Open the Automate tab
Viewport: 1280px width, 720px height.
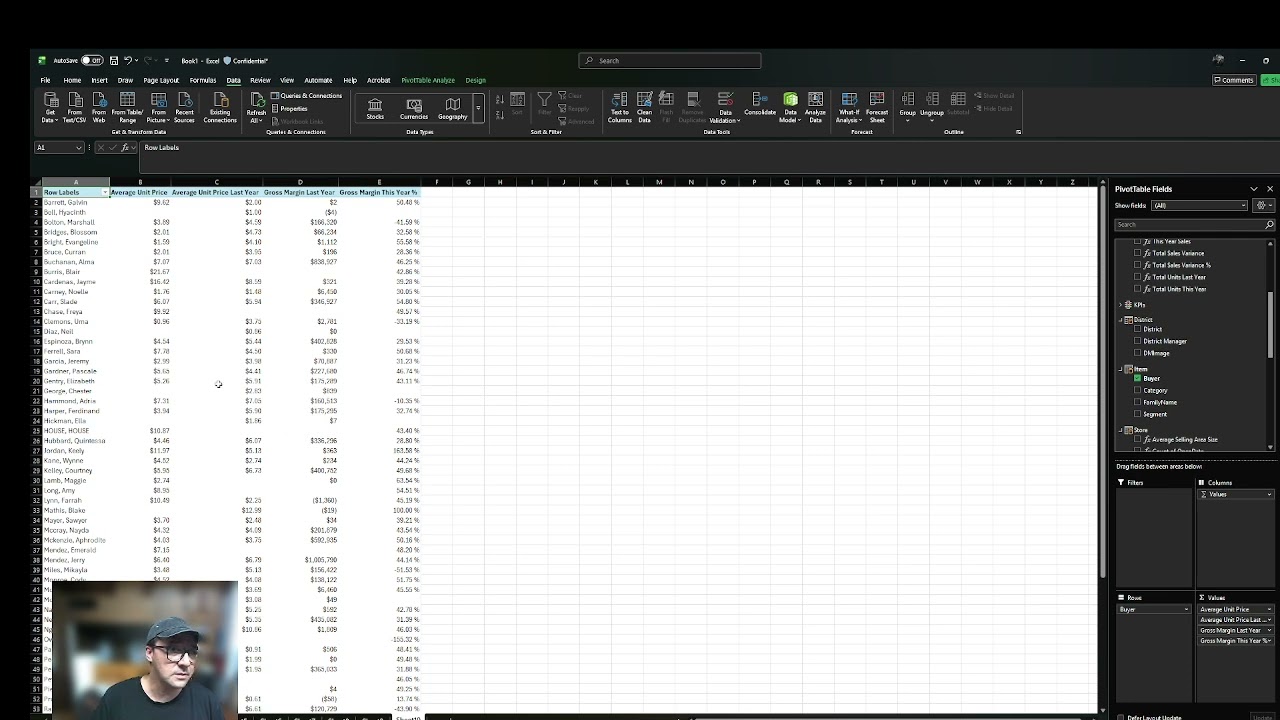click(x=318, y=80)
